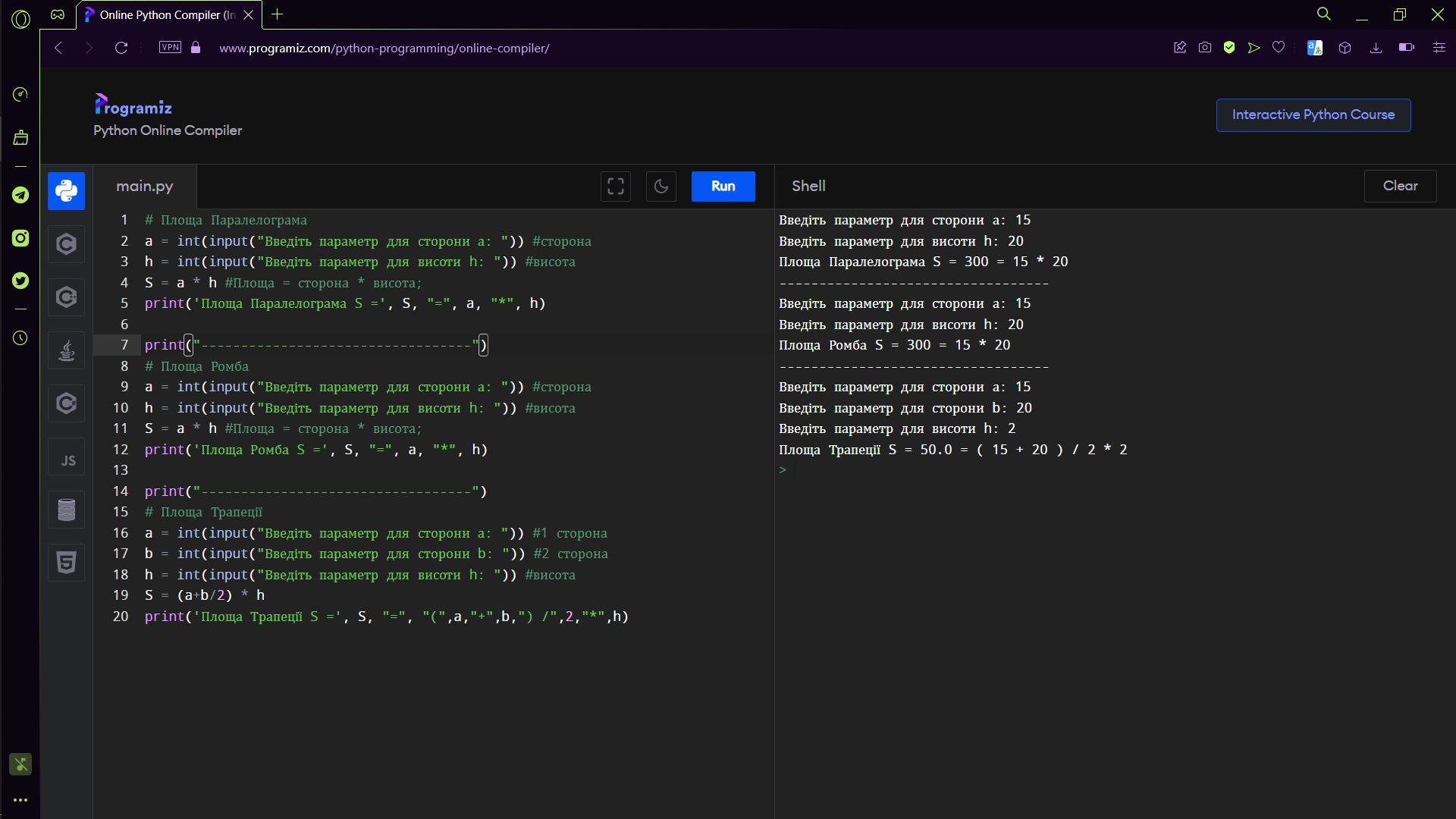1456x819 pixels.
Task: Clear the Shell output
Action: pyautogui.click(x=1400, y=186)
